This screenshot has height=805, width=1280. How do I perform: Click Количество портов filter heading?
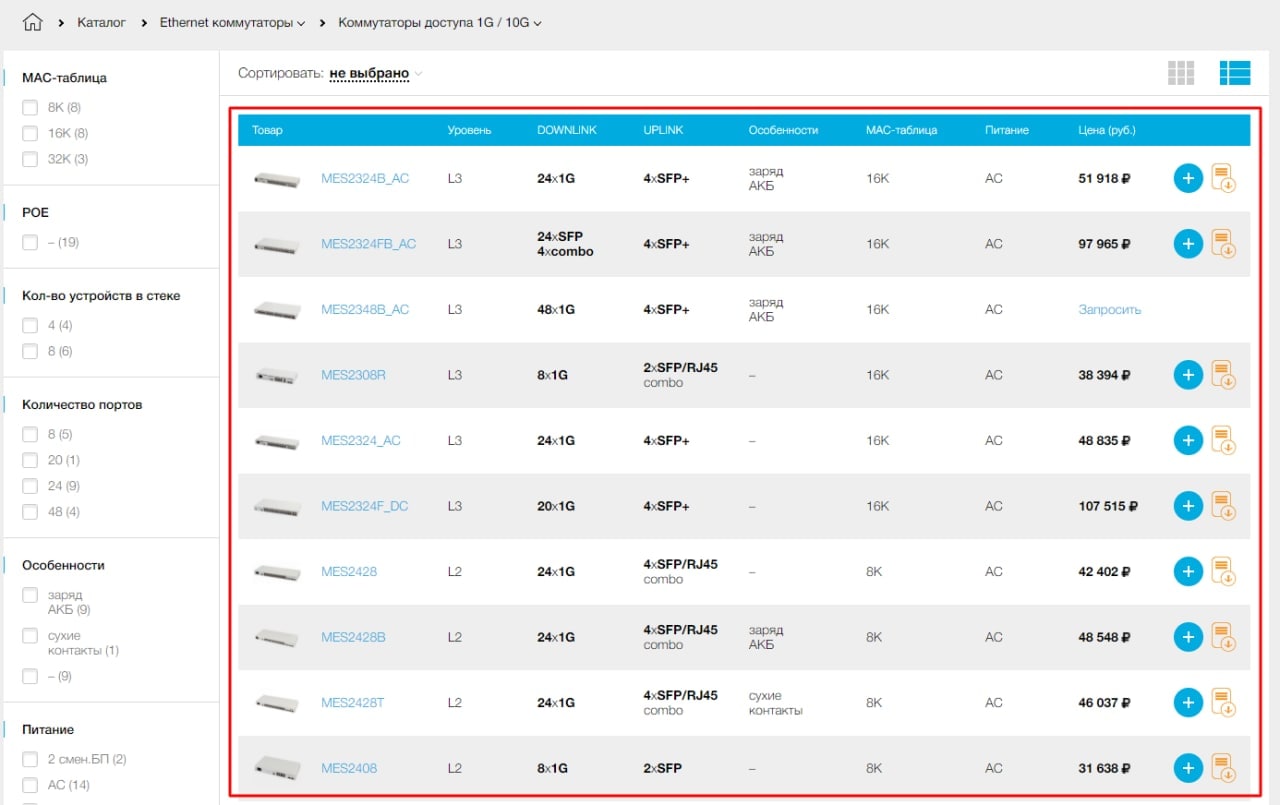click(82, 405)
